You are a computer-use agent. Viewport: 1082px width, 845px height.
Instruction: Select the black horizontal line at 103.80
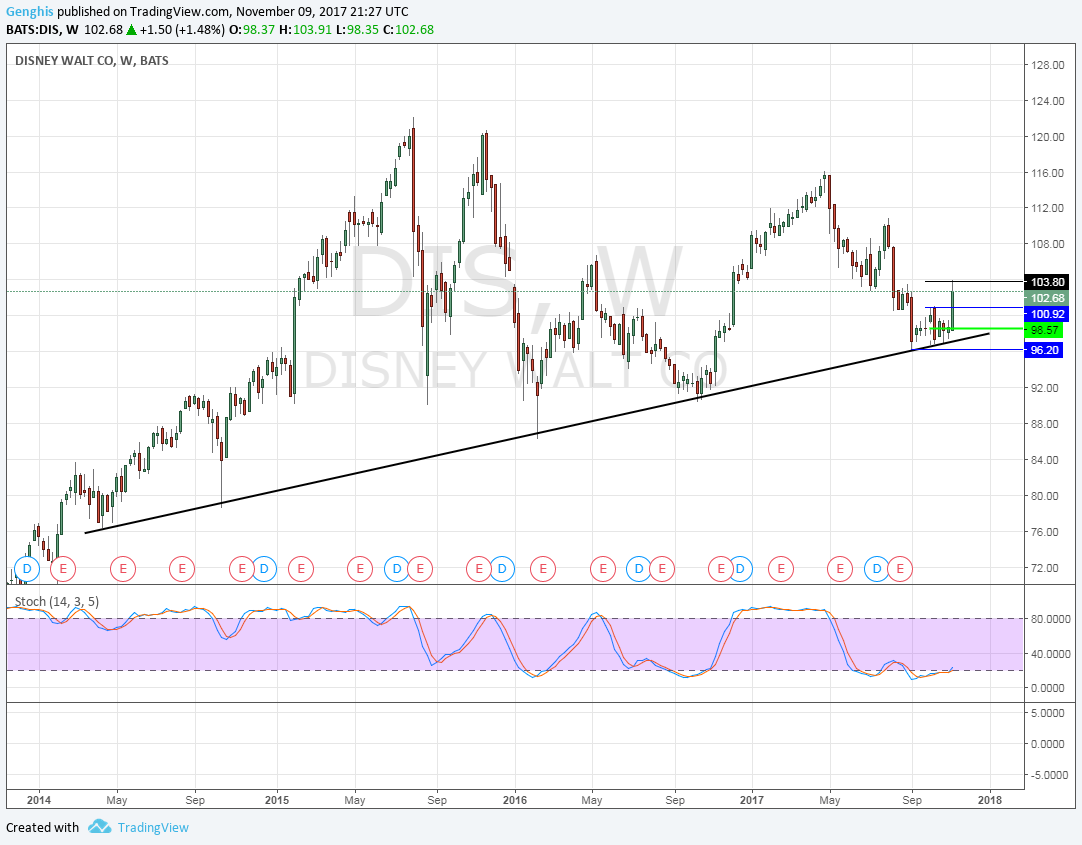click(x=973, y=281)
